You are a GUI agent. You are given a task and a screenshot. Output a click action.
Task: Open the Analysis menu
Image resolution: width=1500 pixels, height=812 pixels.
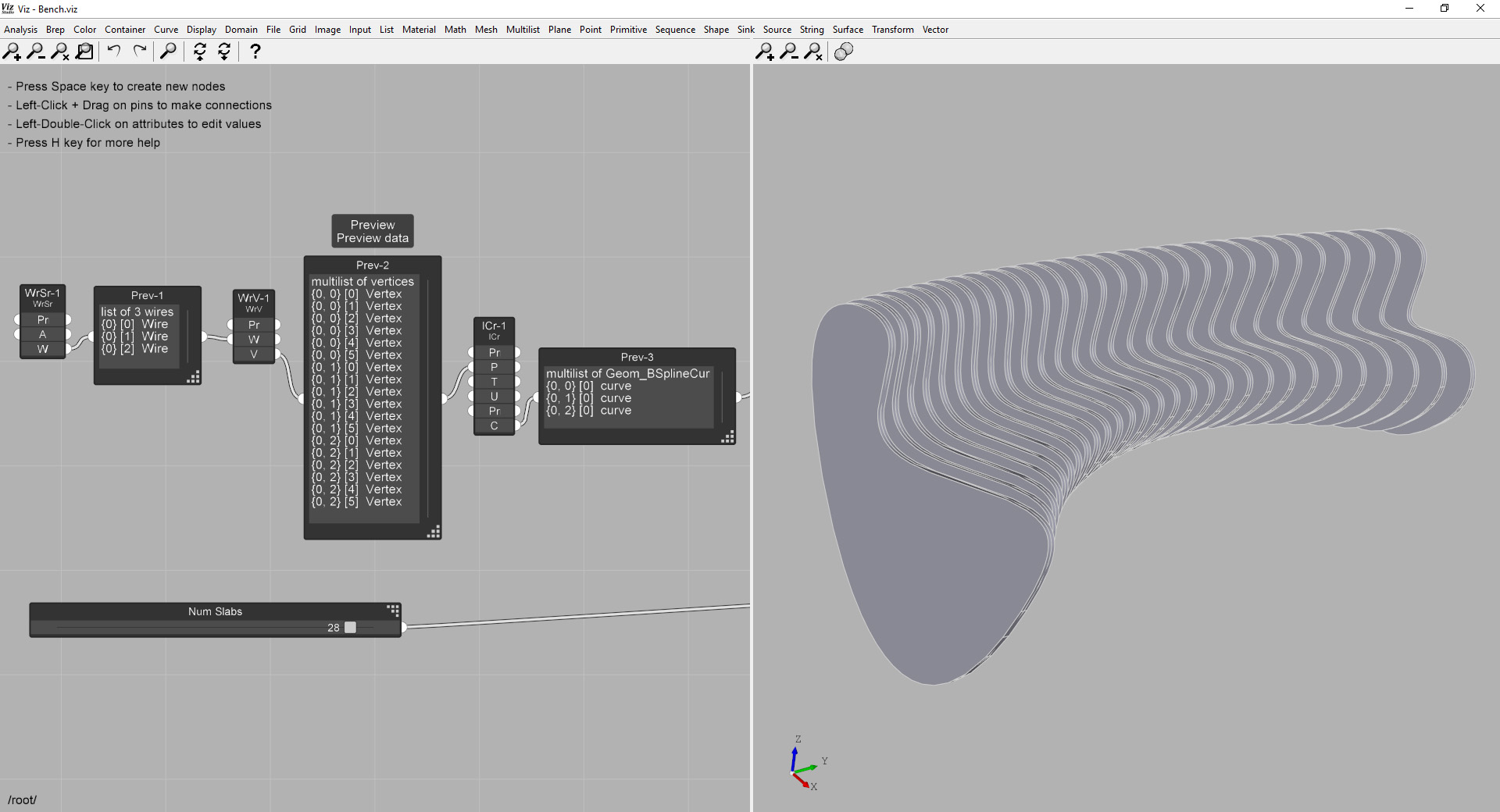pos(20,30)
